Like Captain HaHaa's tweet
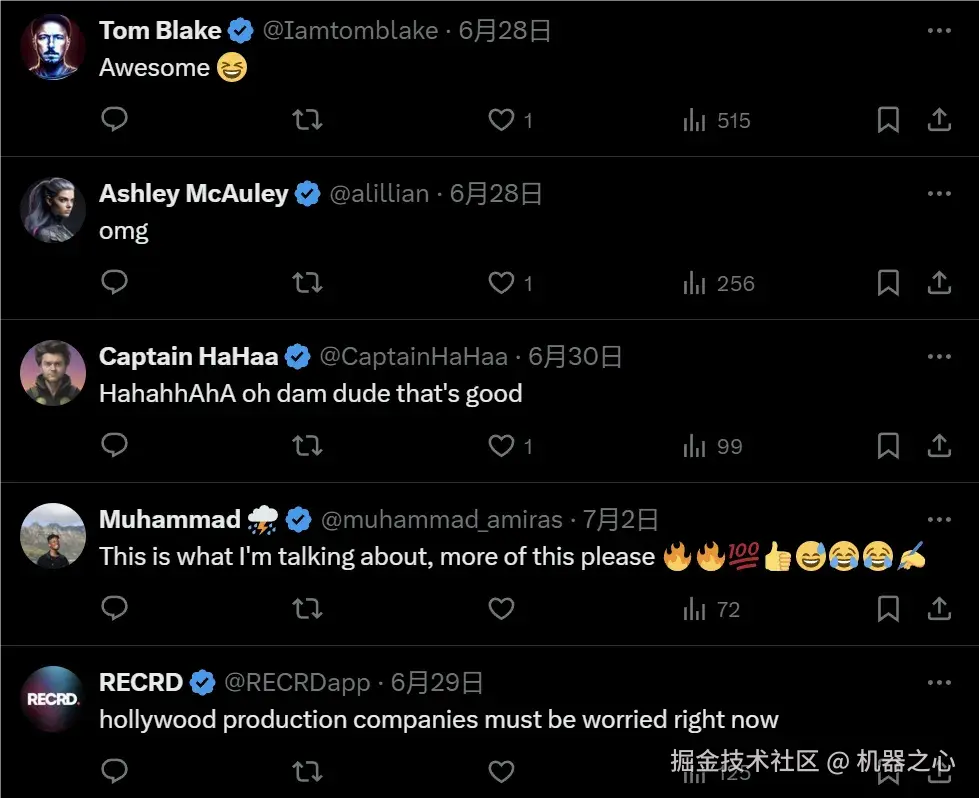This screenshot has width=979, height=798. tap(501, 446)
